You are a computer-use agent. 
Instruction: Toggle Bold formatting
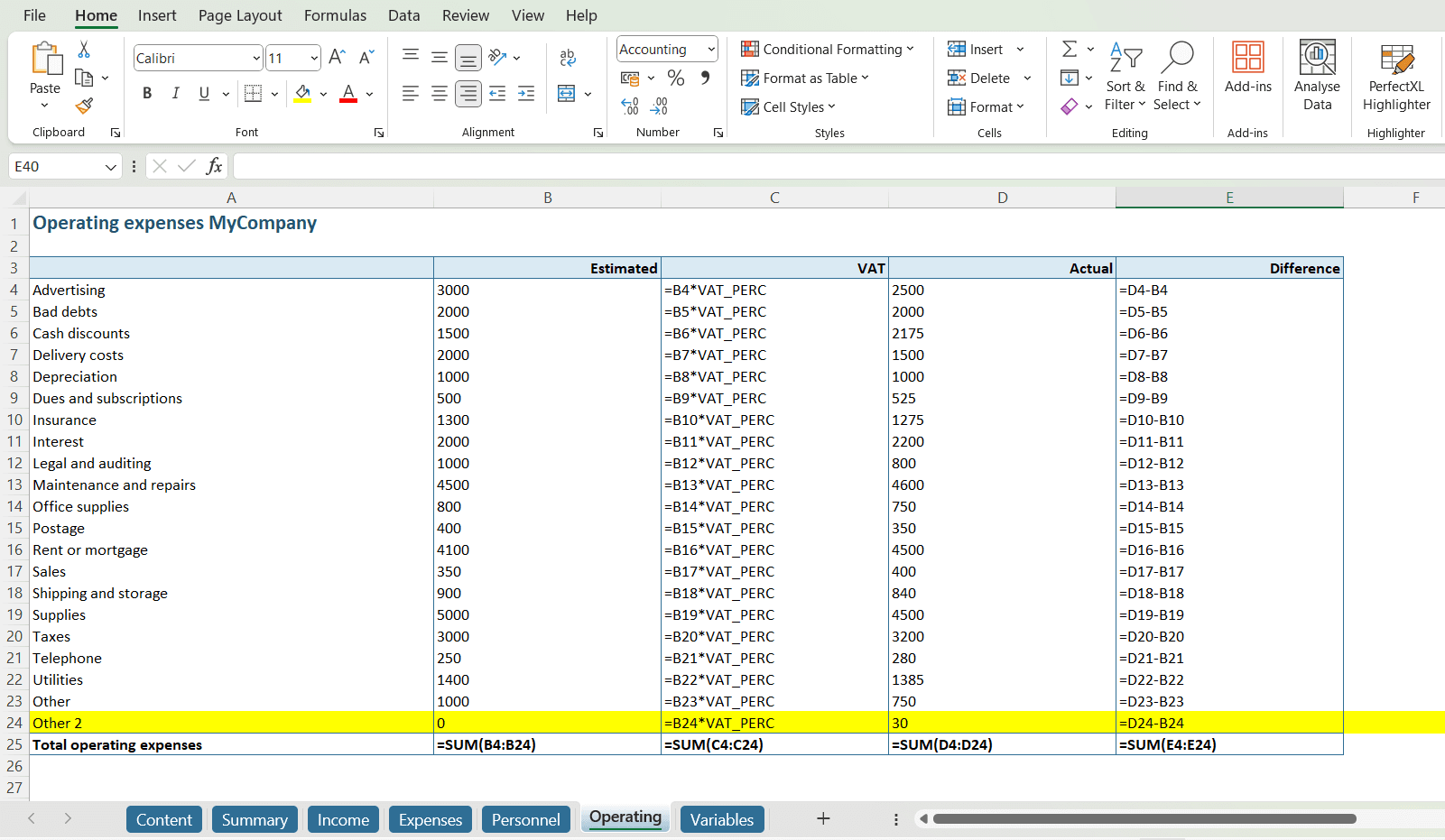coord(147,93)
